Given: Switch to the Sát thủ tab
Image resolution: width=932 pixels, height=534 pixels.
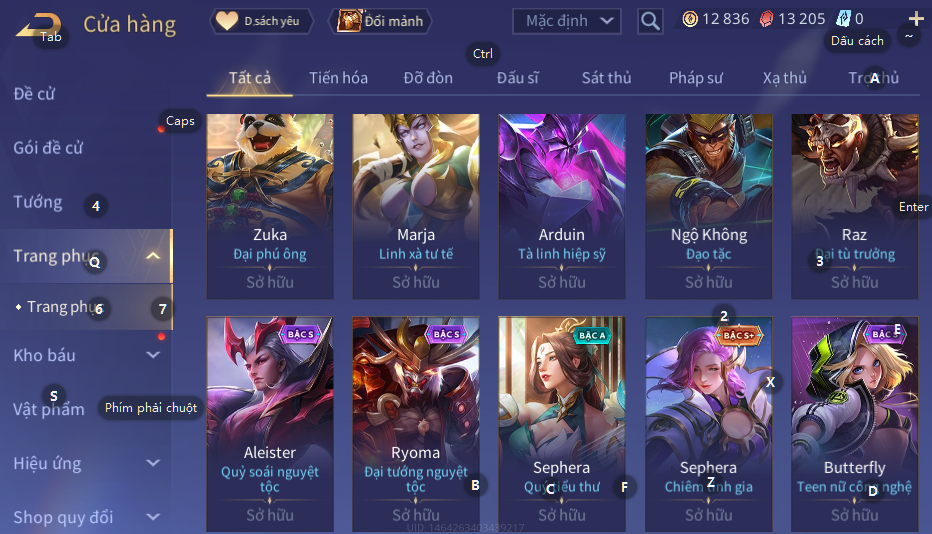Looking at the screenshot, I should pyautogui.click(x=606, y=78).
